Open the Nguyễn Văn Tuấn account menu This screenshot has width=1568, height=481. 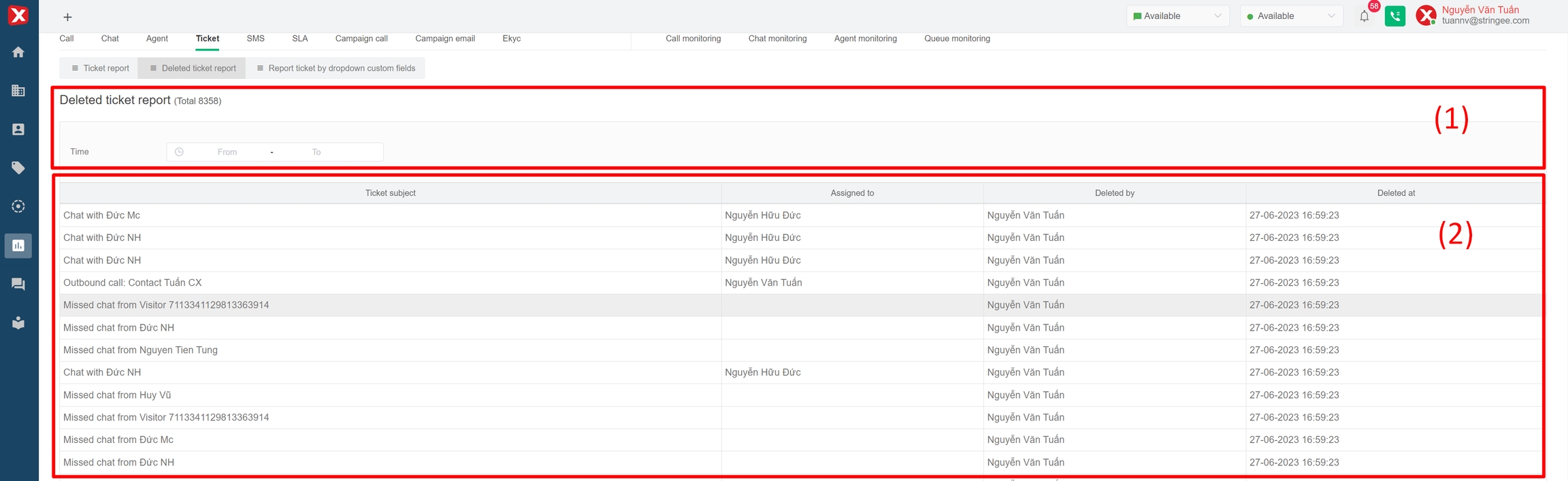click(1480, 15)
